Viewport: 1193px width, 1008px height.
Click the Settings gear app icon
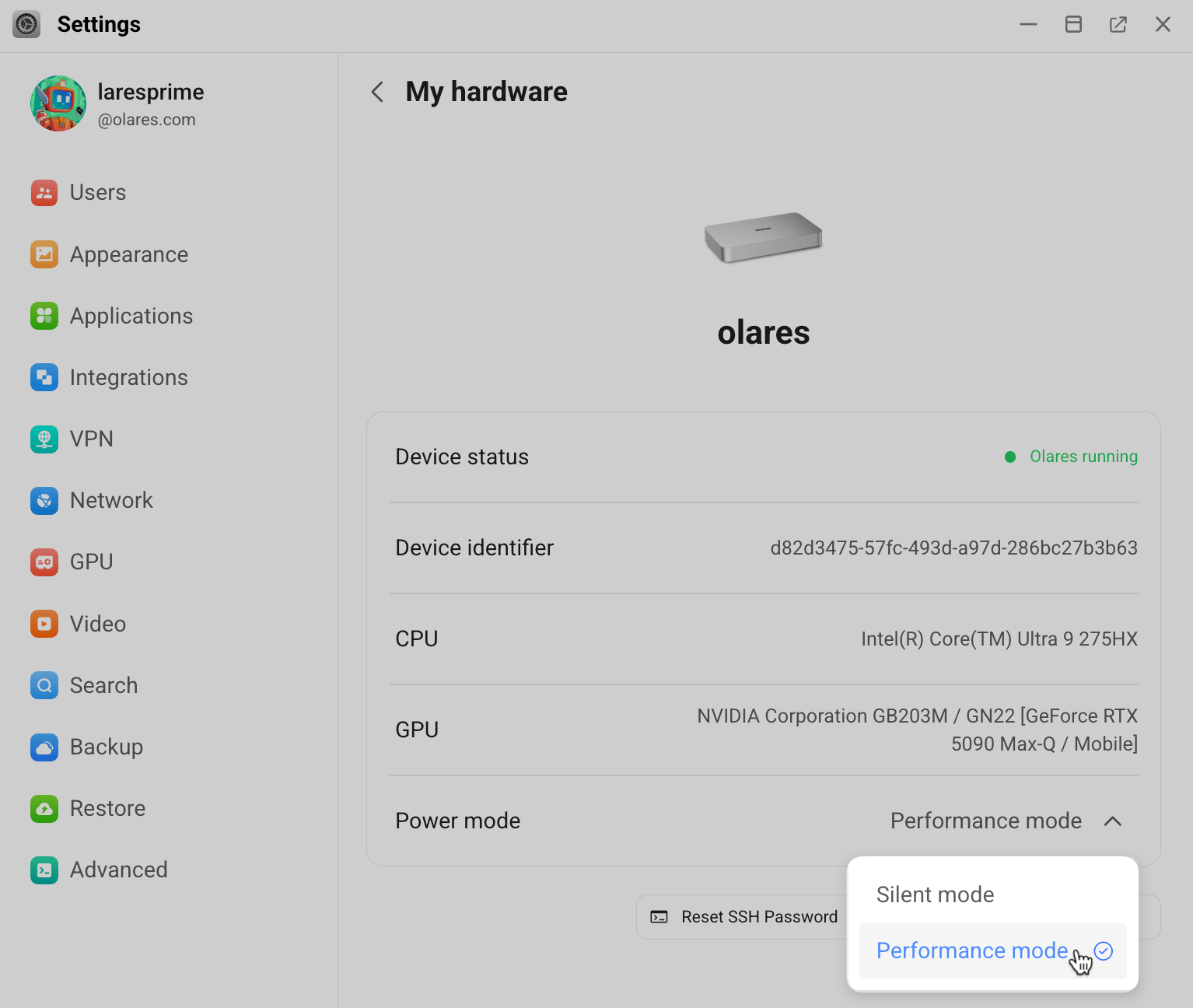tap(26, 24)
